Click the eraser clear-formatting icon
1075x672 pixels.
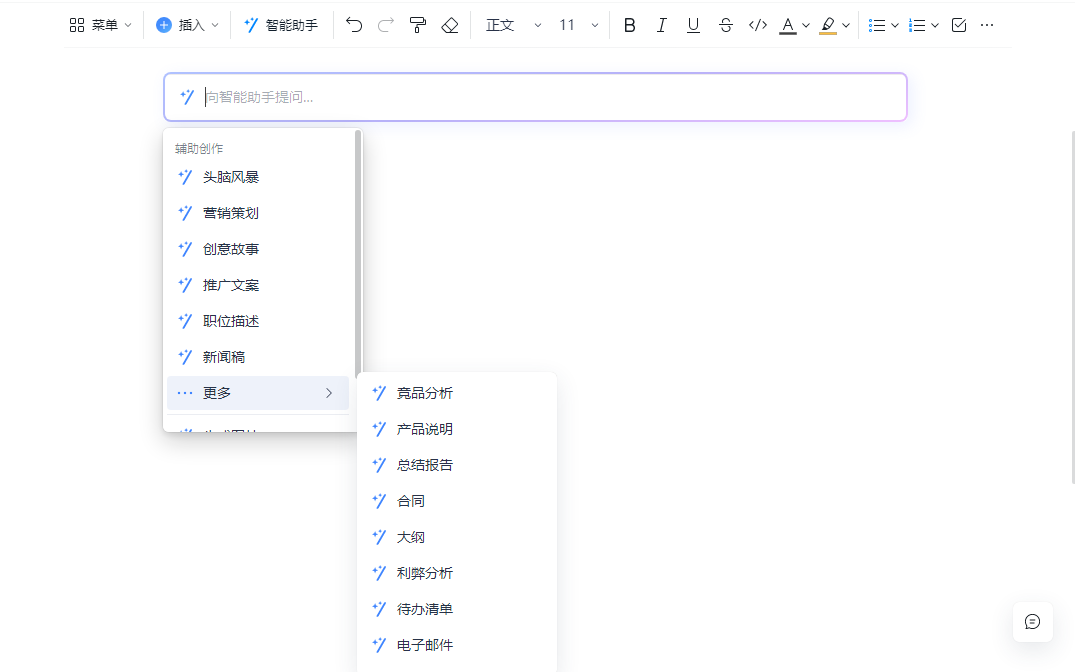click(450, 25)
